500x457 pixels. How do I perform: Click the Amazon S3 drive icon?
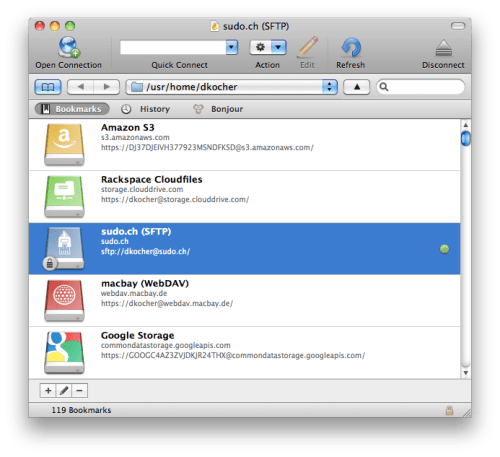(x=64, y=144)
